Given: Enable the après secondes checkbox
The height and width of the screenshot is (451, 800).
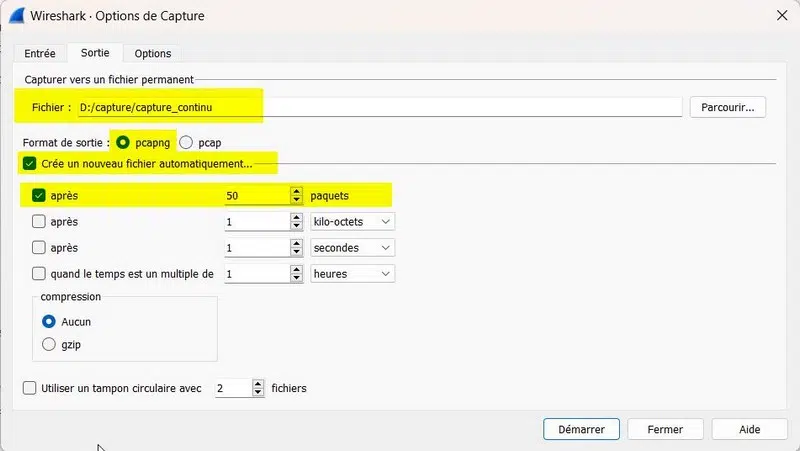Looking at the screenshot, I should [x=39, y=247].
